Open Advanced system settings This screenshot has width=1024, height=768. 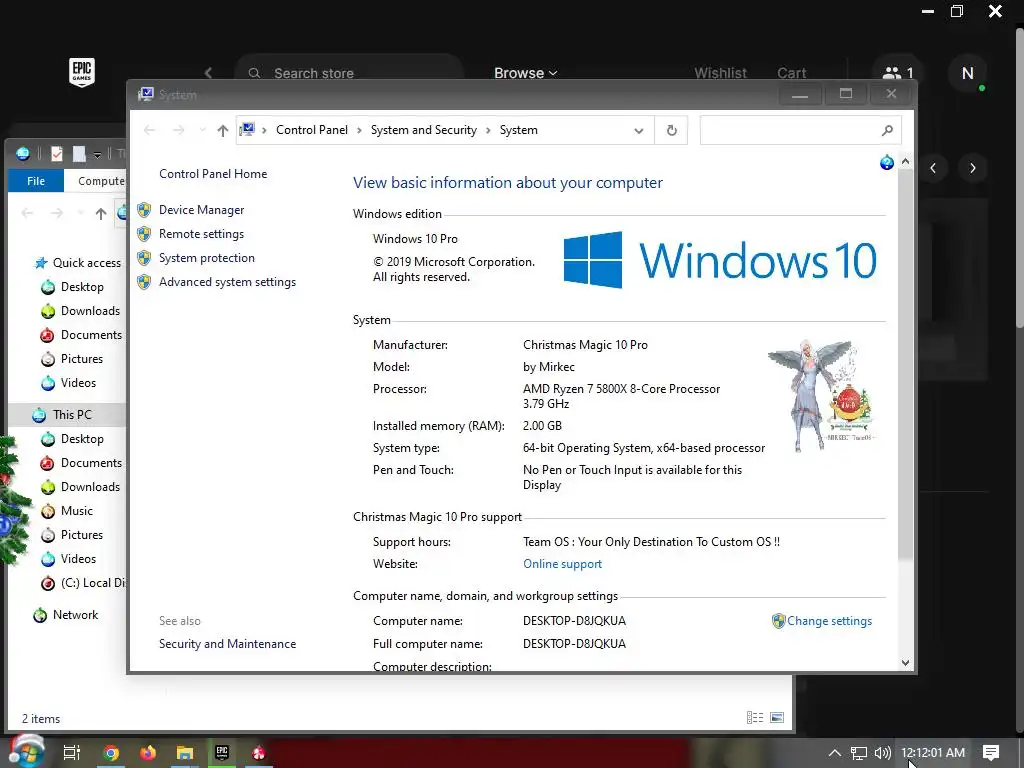[227, 282]
